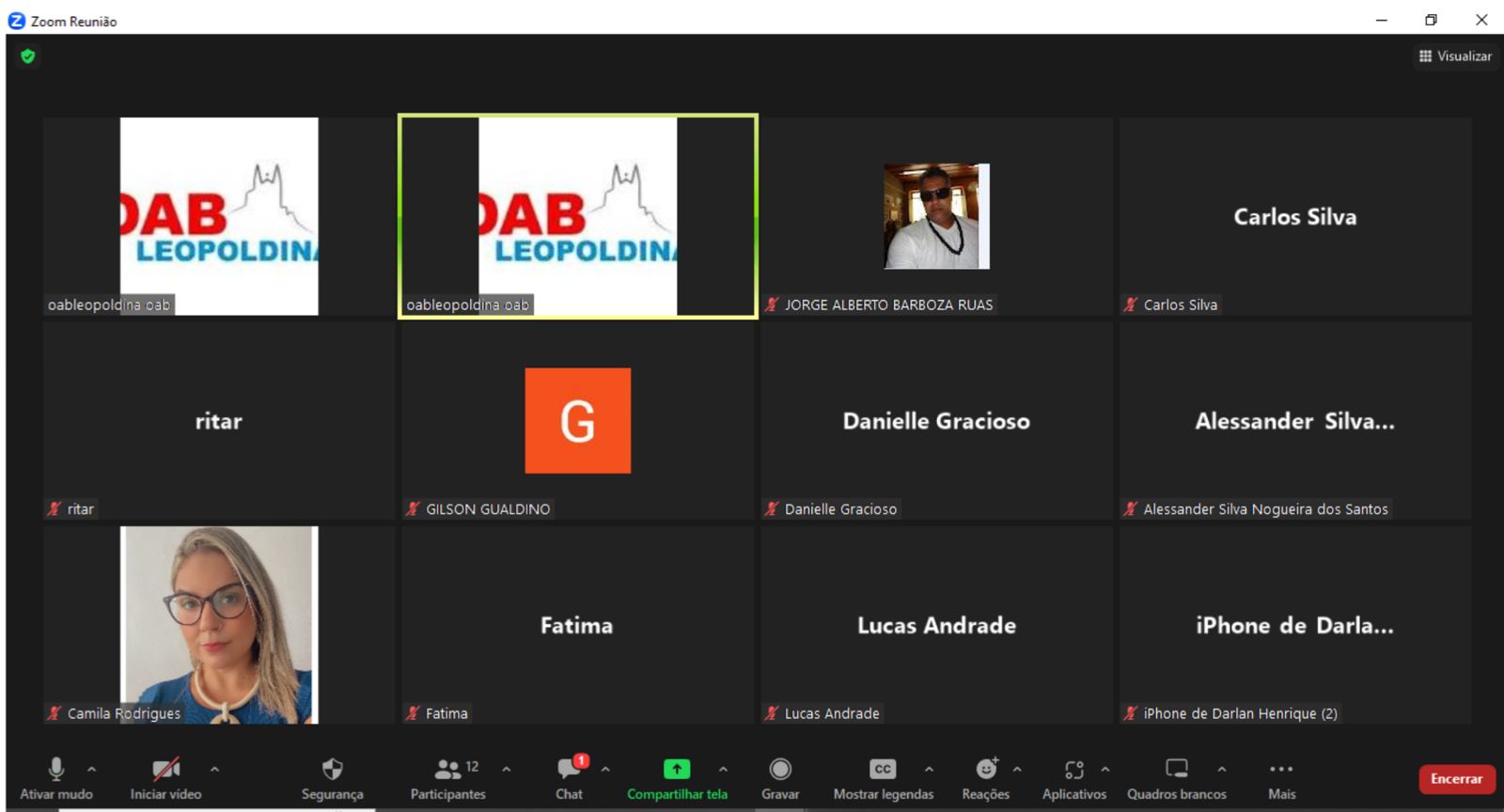Expand arrow next to Participantes

pyautogui.click(x=506, y=769)
